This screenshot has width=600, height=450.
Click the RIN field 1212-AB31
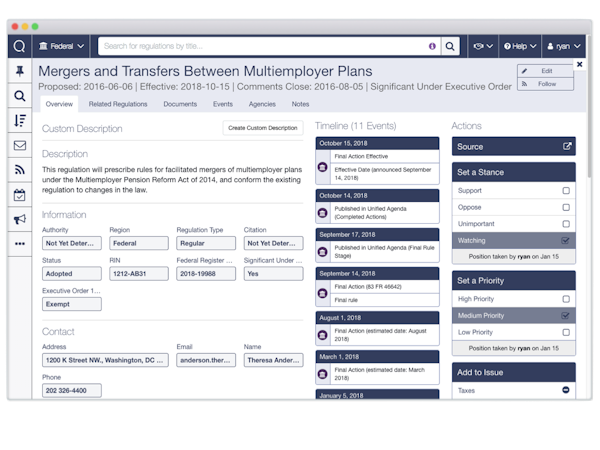click(139, 274)
